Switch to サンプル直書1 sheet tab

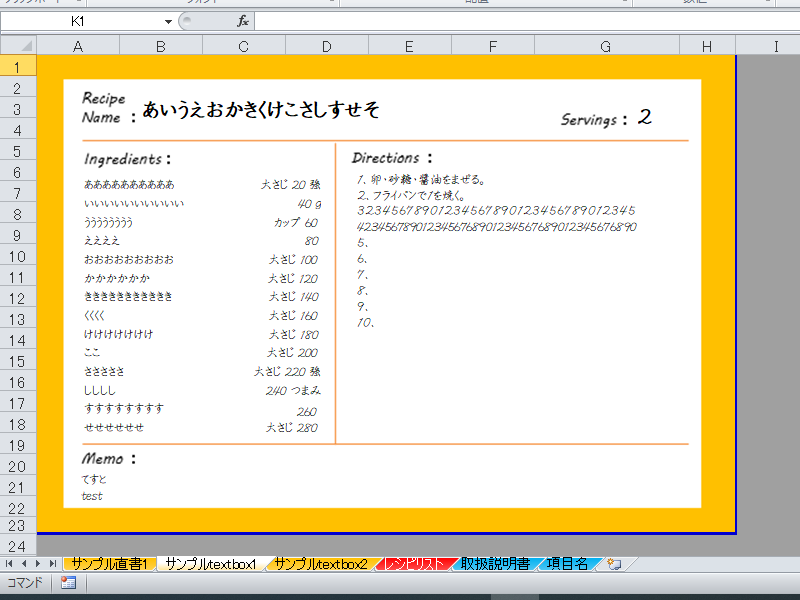109,564
